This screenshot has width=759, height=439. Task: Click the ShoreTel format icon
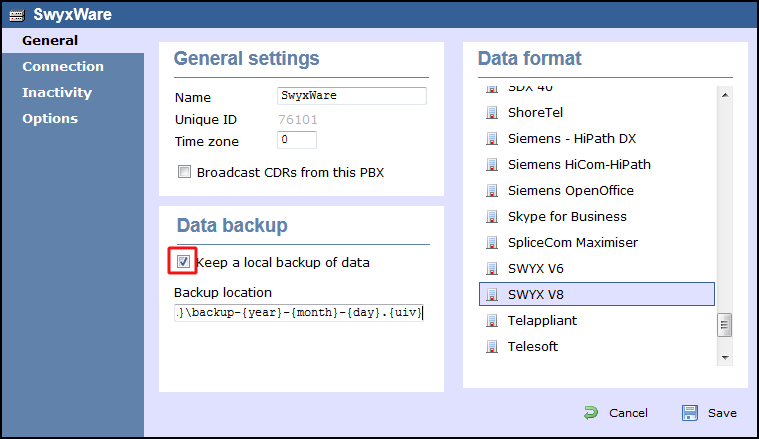pyautogui.click(x=492, y=112)
